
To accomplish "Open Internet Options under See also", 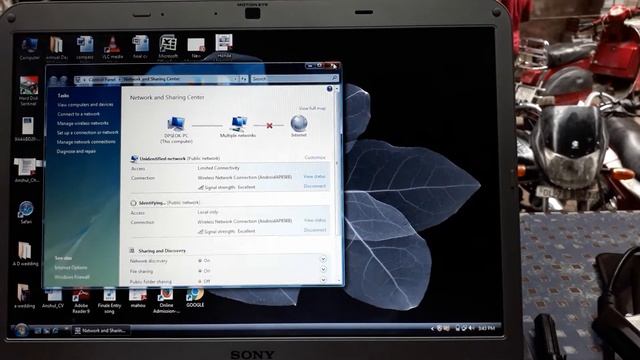I will coord(71,268).
